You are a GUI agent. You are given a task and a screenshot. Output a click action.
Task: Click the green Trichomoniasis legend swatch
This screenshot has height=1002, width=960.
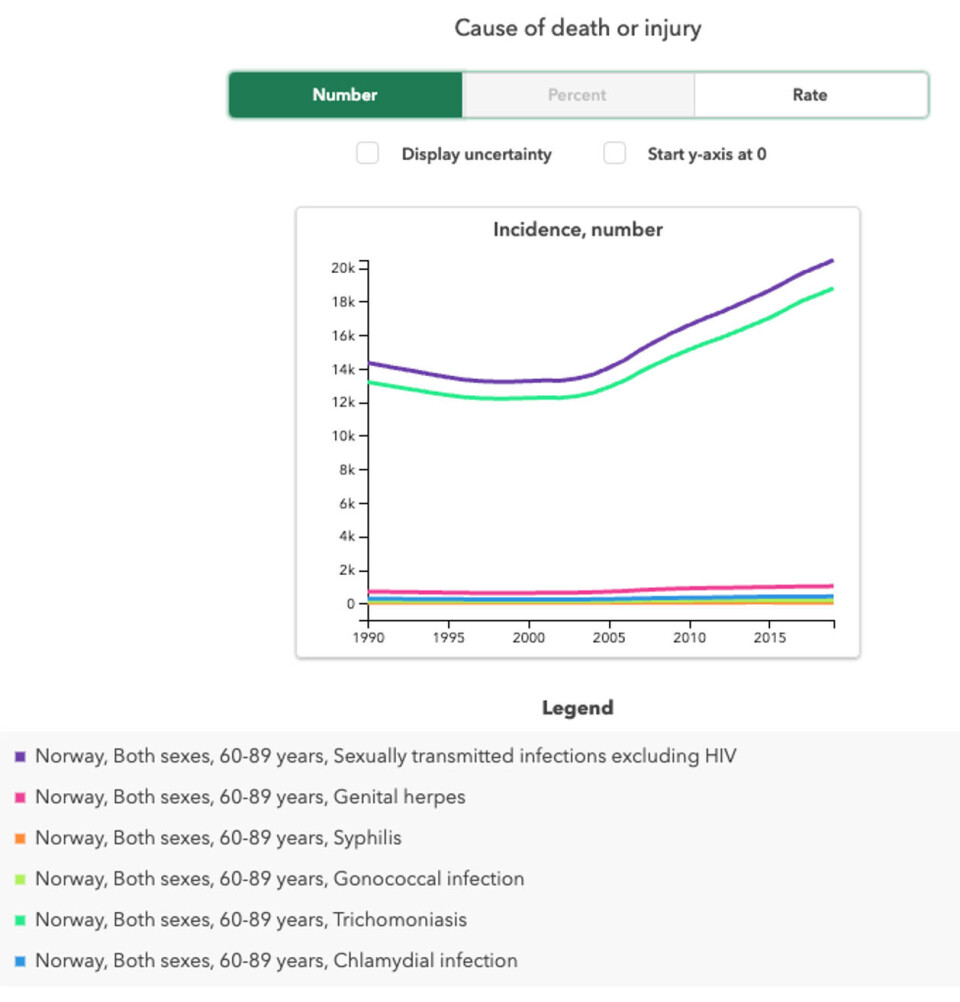tap(20, 921)
